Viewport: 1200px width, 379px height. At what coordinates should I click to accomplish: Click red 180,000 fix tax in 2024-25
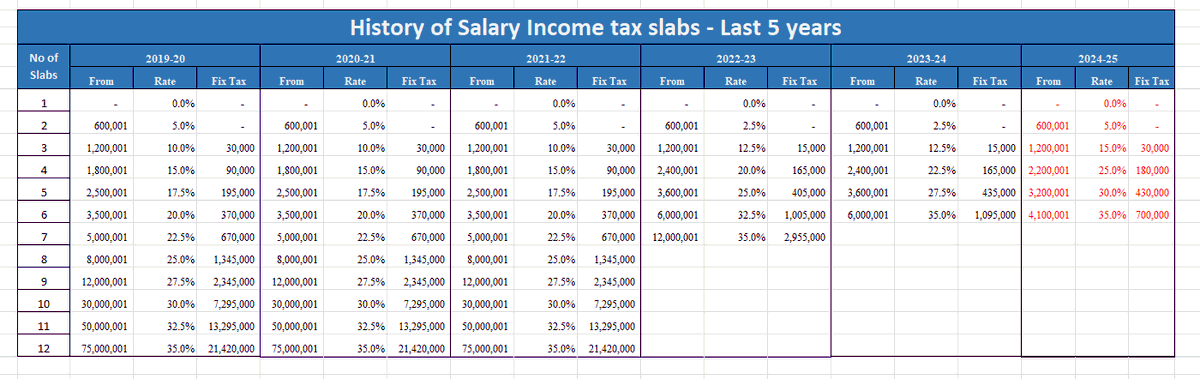click(x=1152, y=171)
